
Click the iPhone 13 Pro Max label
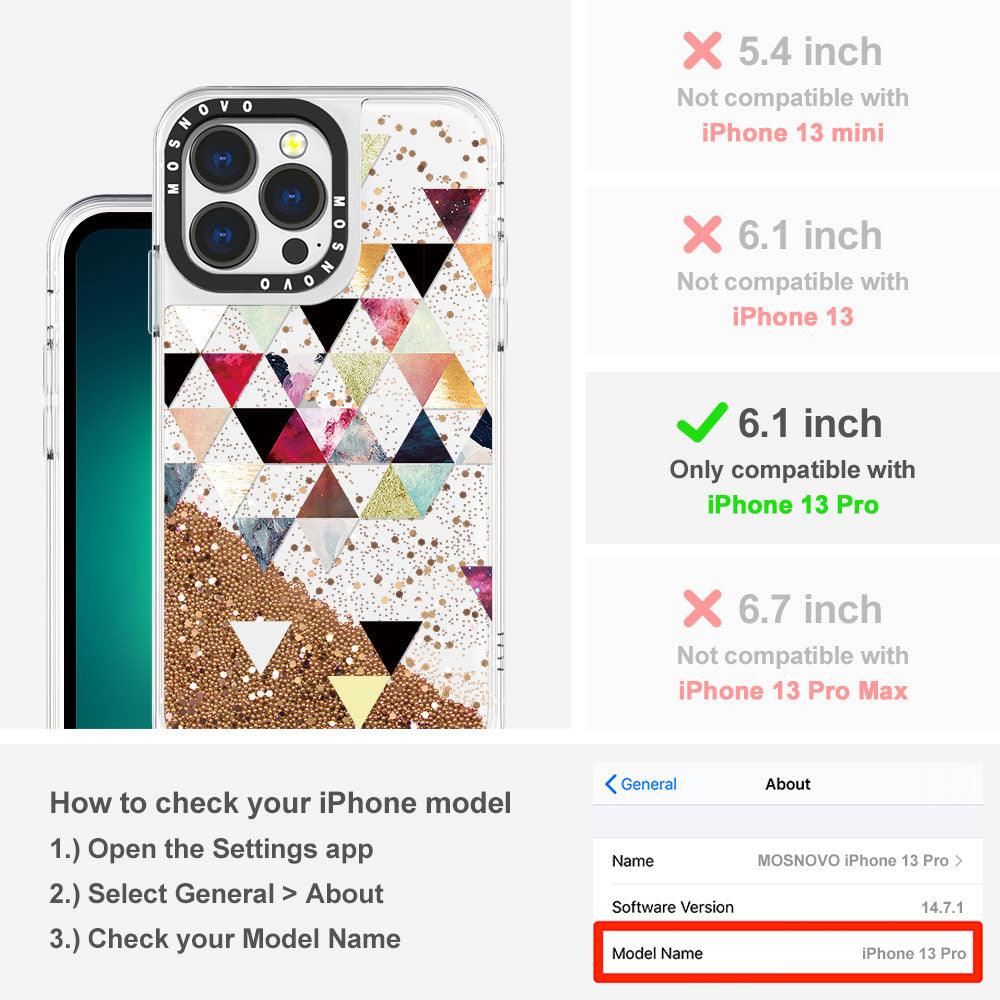[x=793, y=691]
